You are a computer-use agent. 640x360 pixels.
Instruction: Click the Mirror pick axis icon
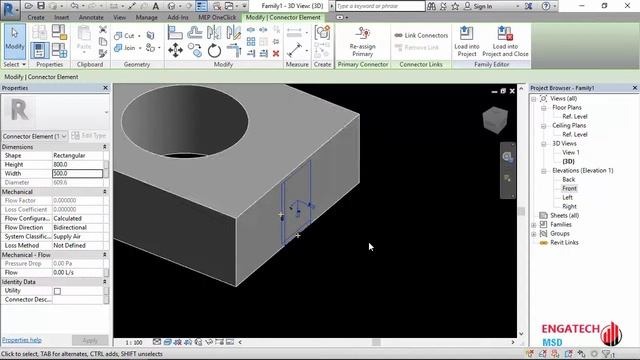click(x=214, y=33)
